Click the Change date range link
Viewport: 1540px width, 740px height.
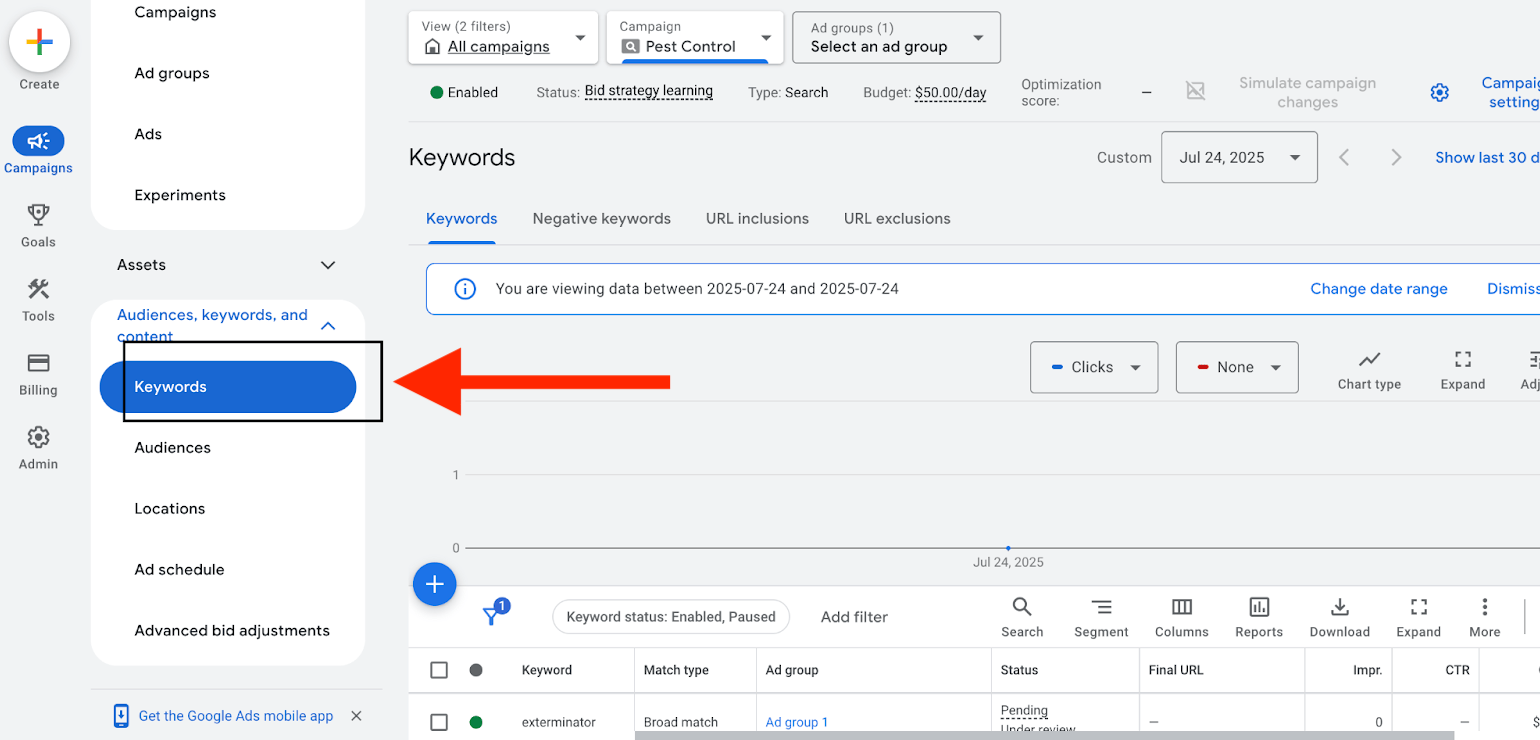[1378, 289]
